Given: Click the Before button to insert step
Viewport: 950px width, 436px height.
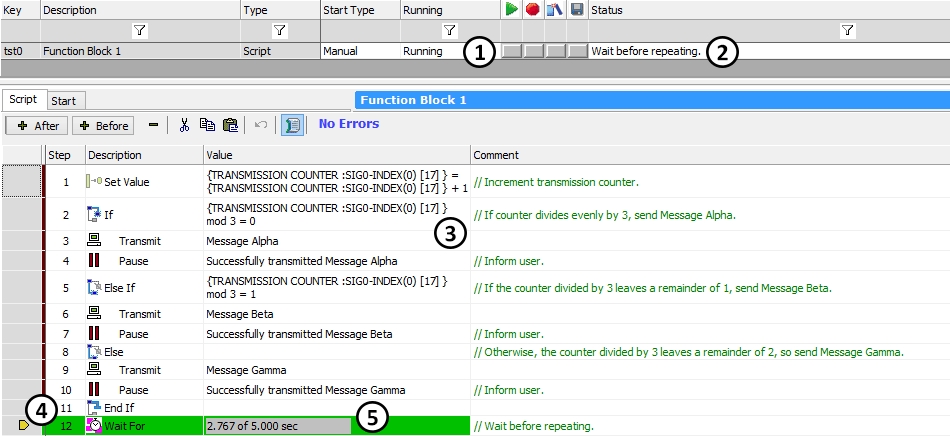Looking at the screenshot, I should (102, 125).
